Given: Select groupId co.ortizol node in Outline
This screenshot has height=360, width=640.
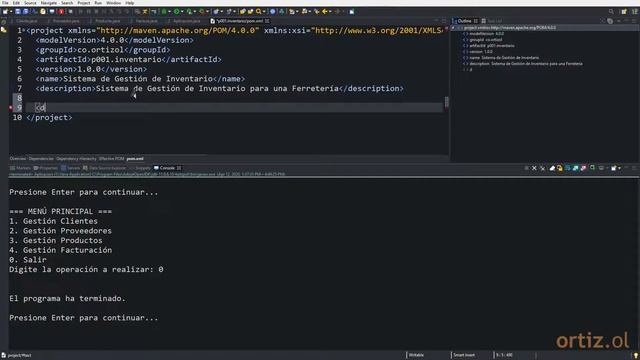Looking at the screenshot, I should point(483,40).
